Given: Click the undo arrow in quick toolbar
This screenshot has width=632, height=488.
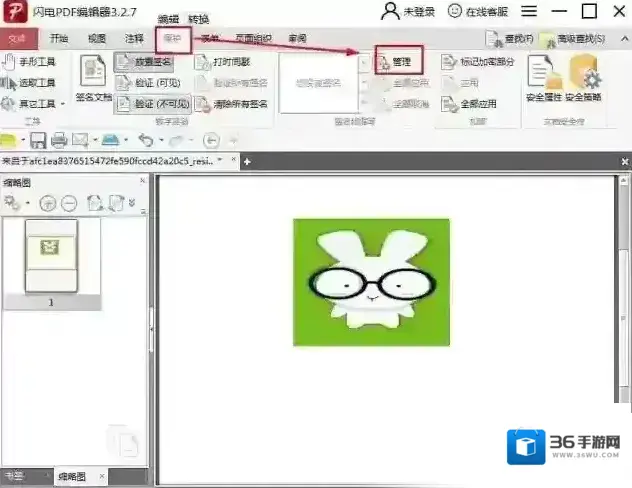Looking at the screenshot, I should (x=146, y=140).
